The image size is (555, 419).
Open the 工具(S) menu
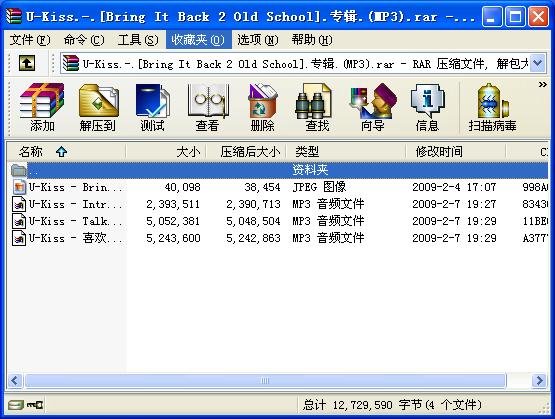click(x=138, y=40)
